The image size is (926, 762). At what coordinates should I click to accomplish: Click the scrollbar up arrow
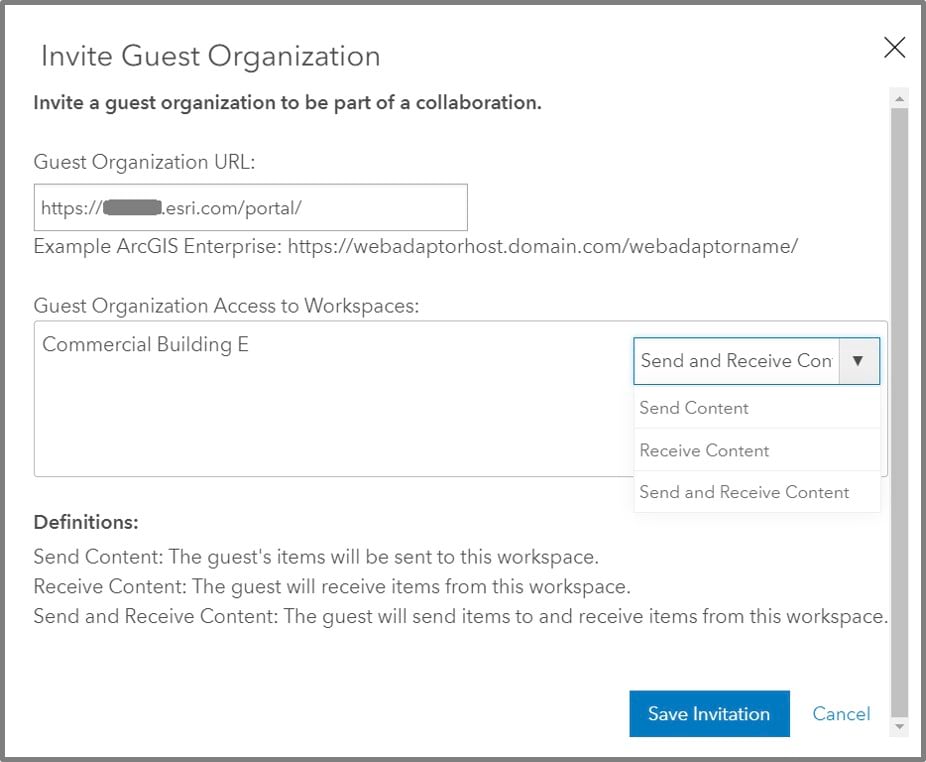tap(899, 96)
